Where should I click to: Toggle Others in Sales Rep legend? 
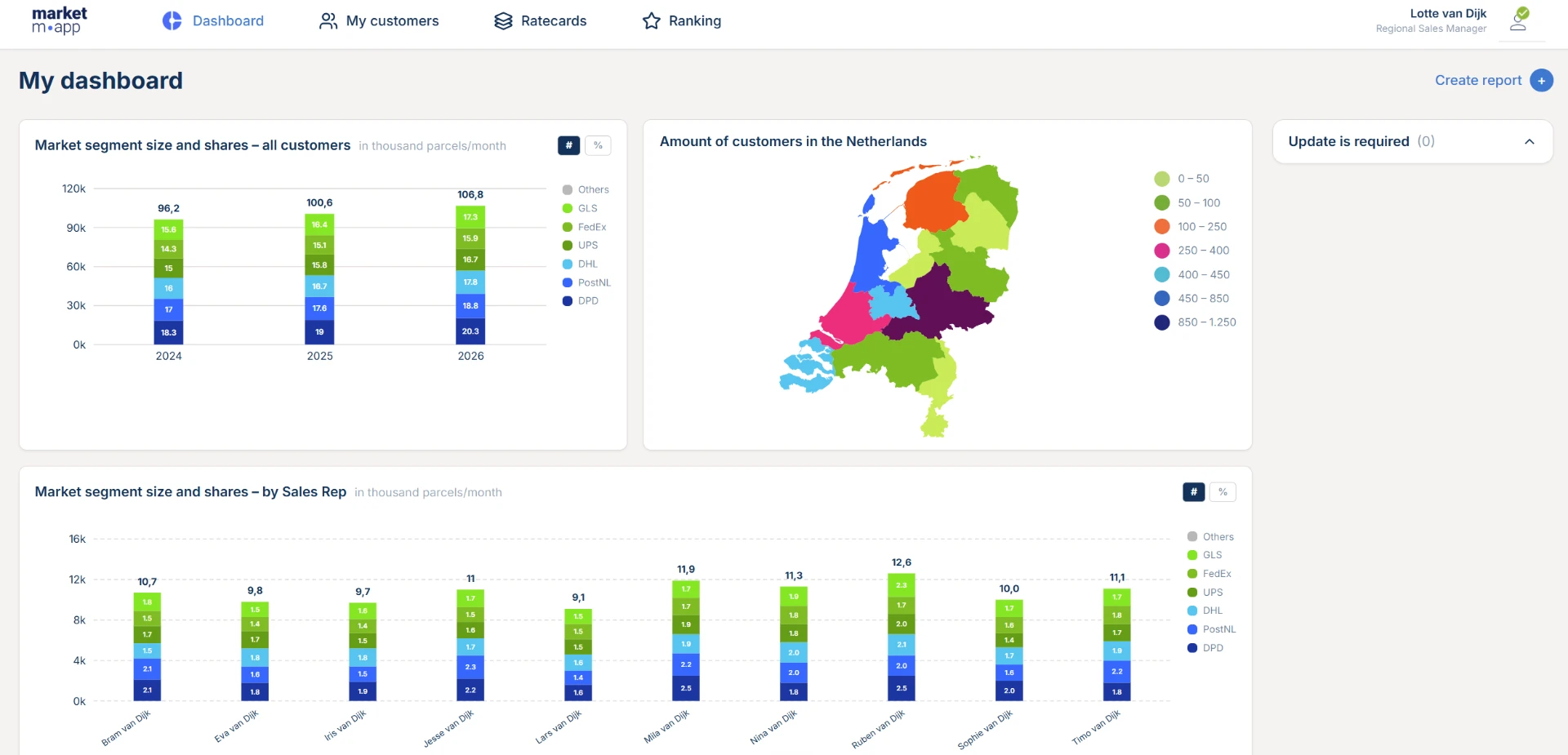1210,536
